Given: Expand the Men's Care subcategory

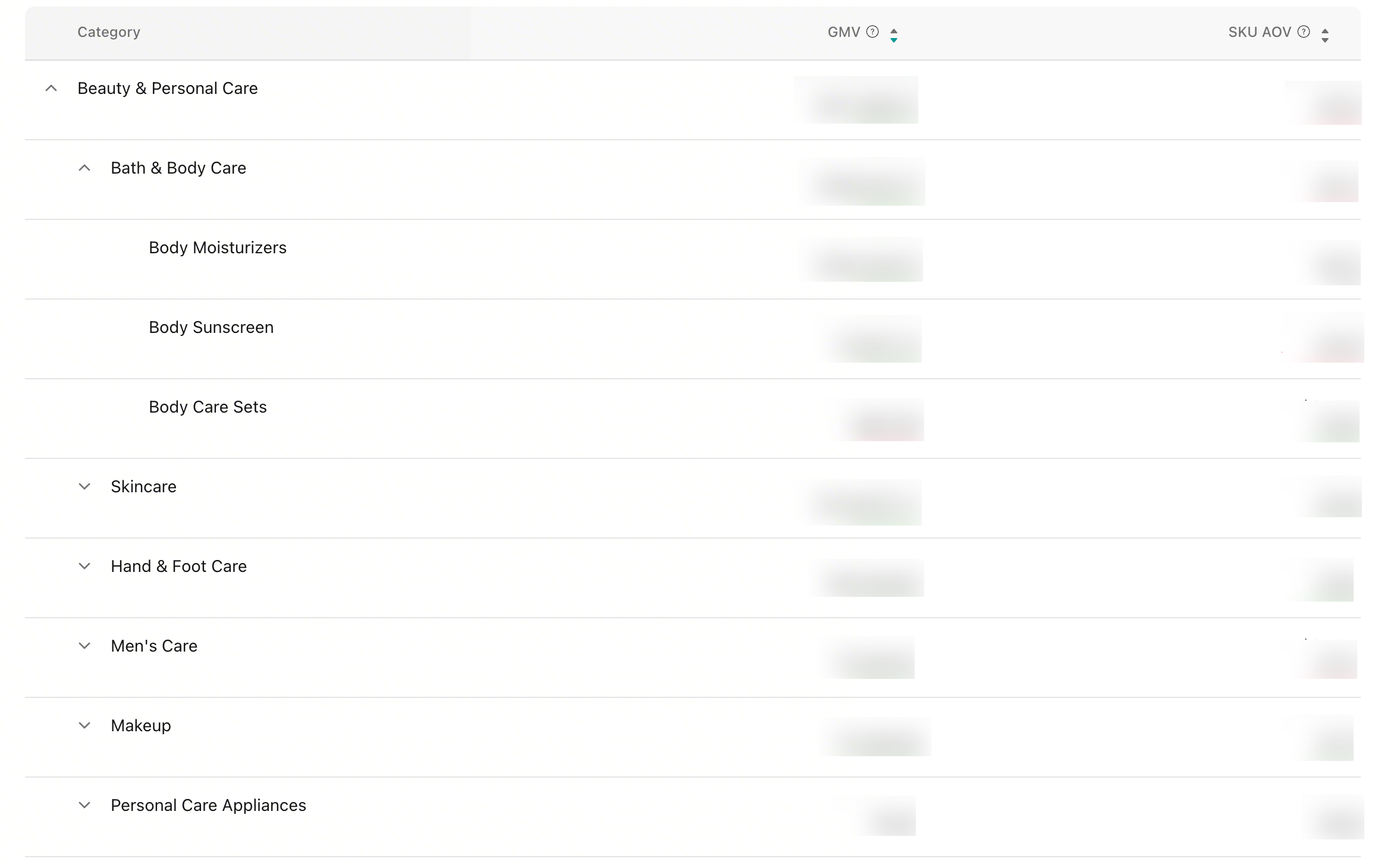Looking at the screenshot, I should tap(85, 646).
